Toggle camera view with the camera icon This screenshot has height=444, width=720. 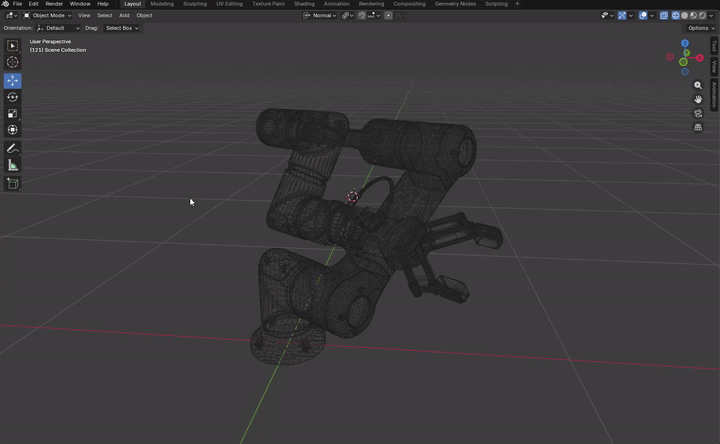point(698,113)
